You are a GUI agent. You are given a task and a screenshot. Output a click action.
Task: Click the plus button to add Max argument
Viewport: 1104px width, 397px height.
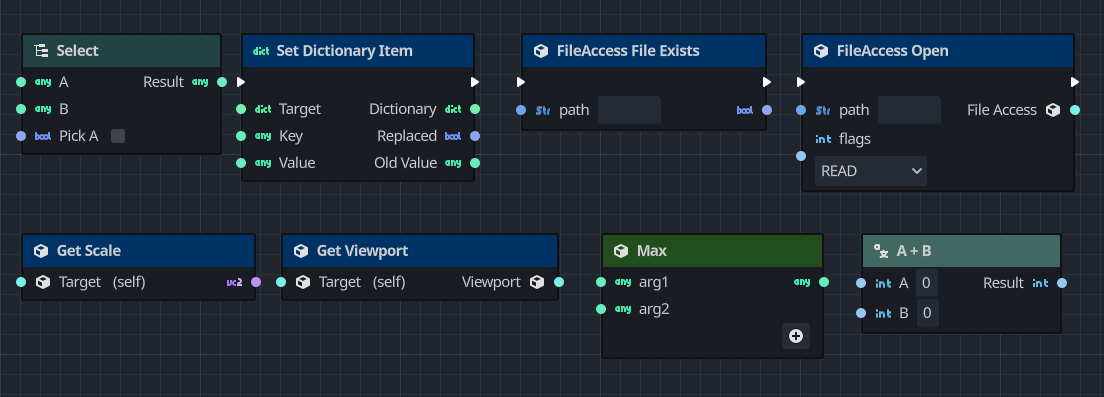coord(796,336)
